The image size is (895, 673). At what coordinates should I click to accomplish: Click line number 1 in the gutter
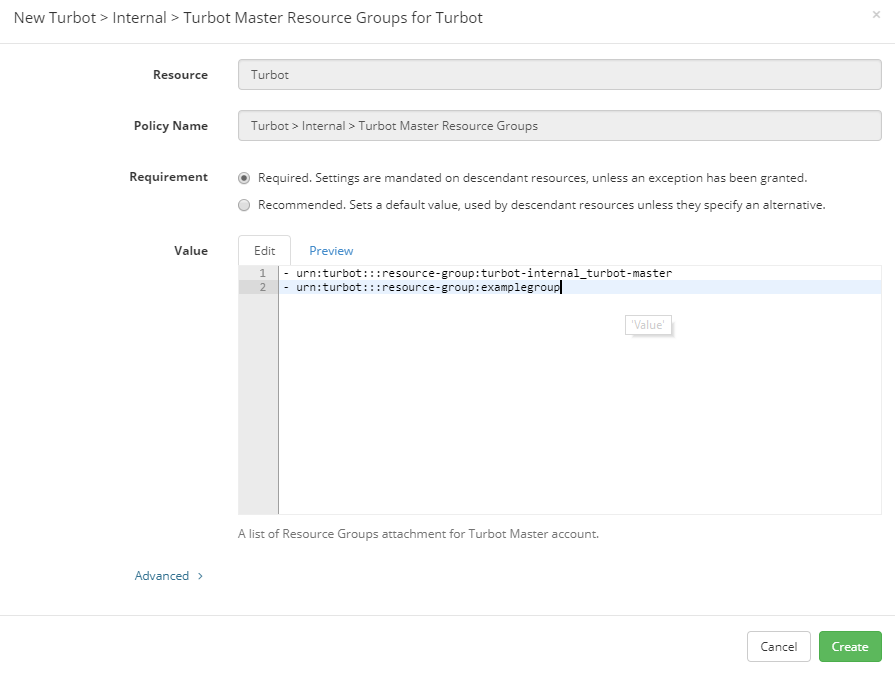[x=263, y=273]
